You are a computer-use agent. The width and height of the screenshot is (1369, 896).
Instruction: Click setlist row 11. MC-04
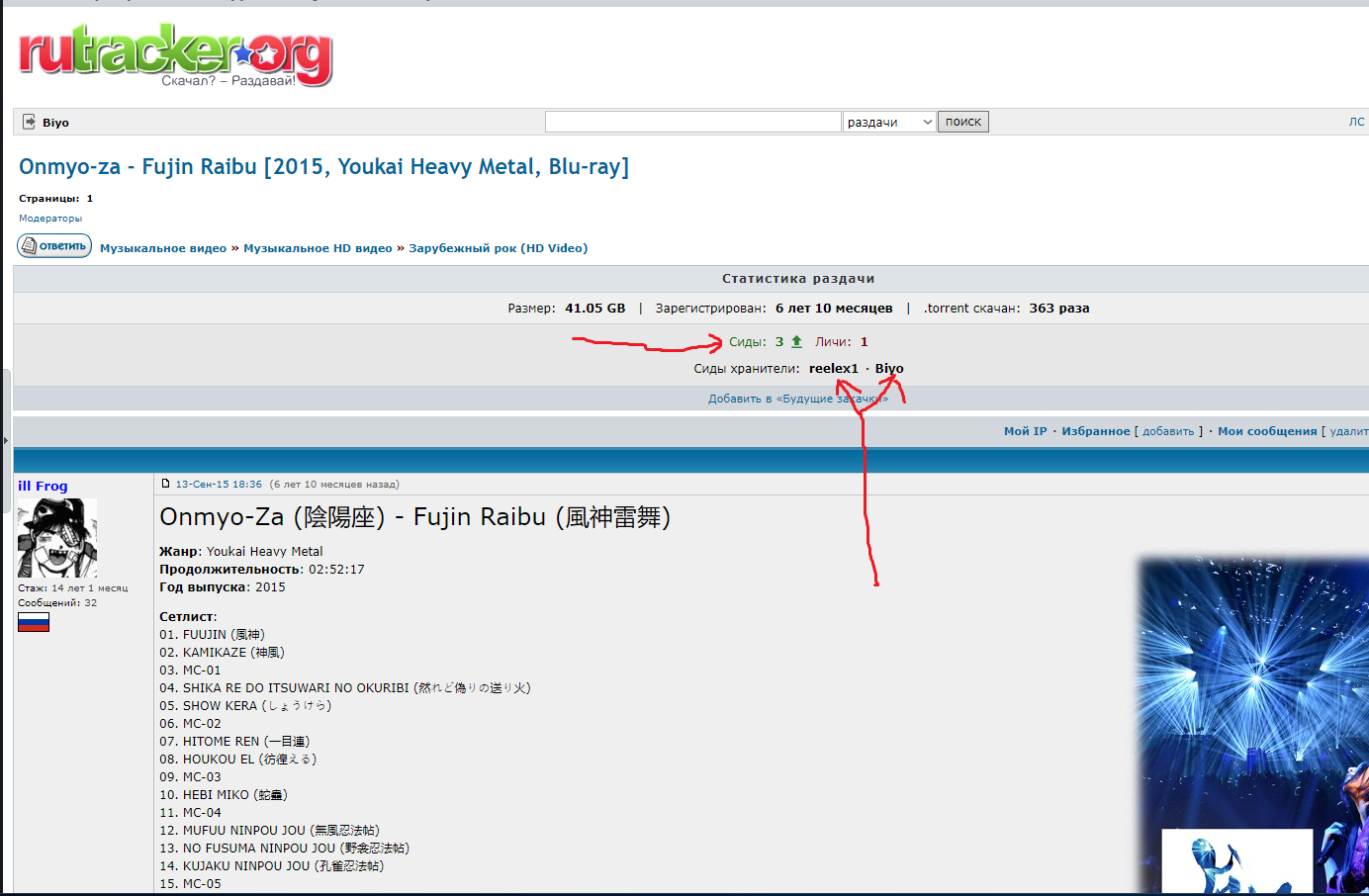tap(190, 813)
